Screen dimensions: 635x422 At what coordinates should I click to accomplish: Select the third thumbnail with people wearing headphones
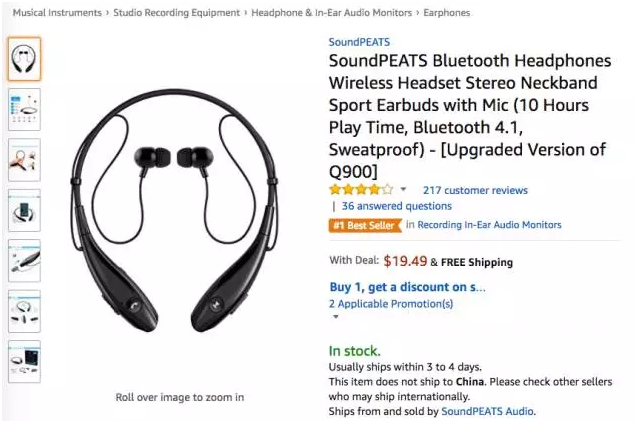pos(24,160)
